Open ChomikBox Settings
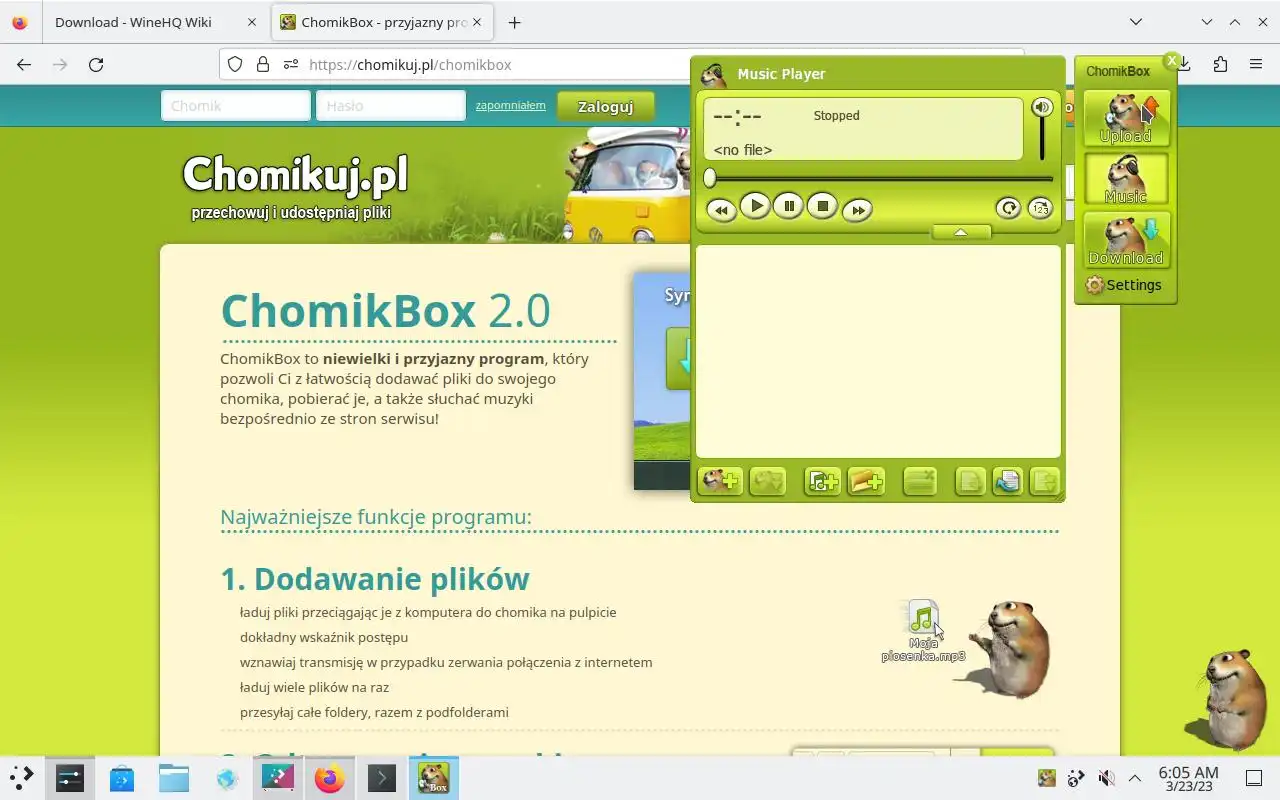Screen dimensions: 1280x800 [x=1124, y=285]
